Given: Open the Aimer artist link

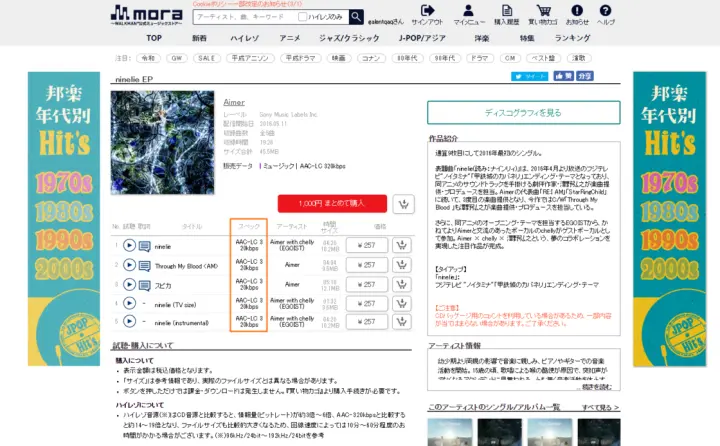Looking at the screenshot, I should coord(234,102).
